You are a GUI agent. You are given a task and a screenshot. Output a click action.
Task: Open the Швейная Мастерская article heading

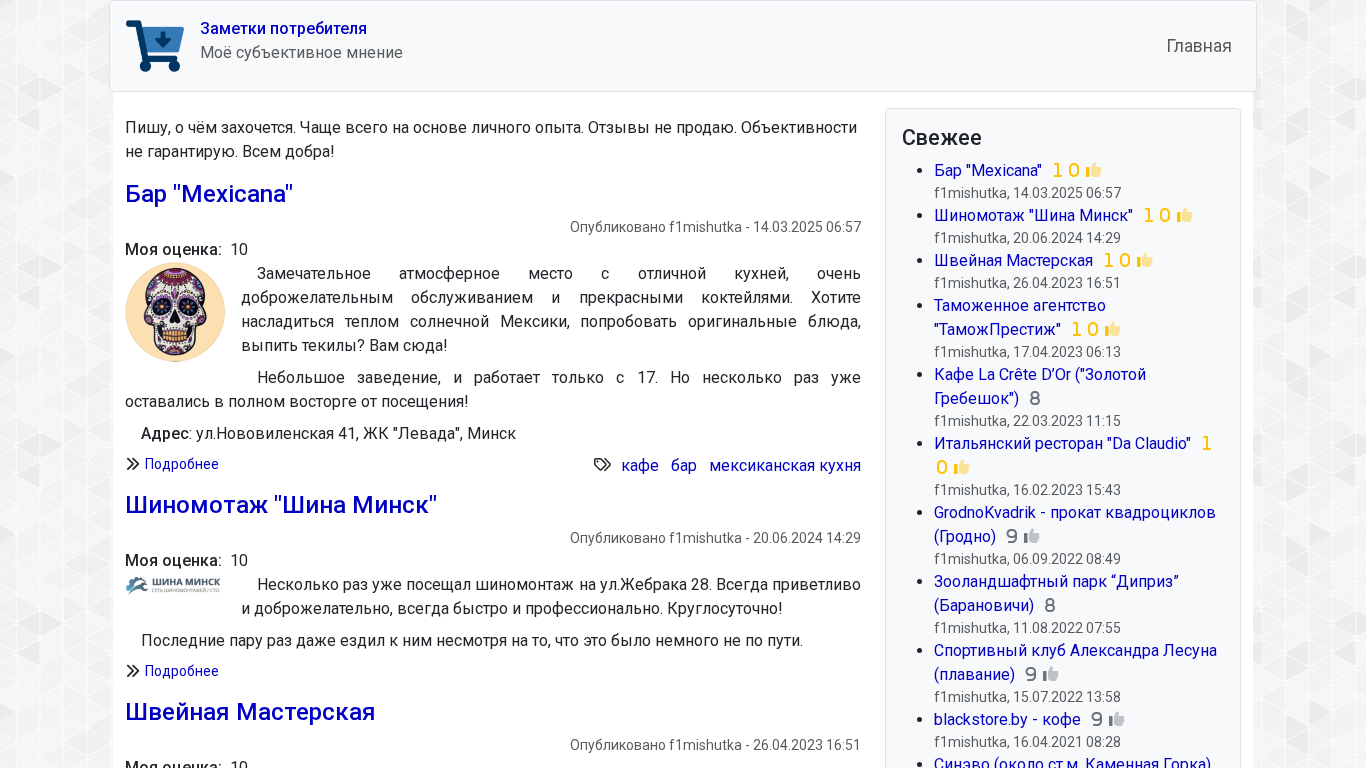coord(250,712)
